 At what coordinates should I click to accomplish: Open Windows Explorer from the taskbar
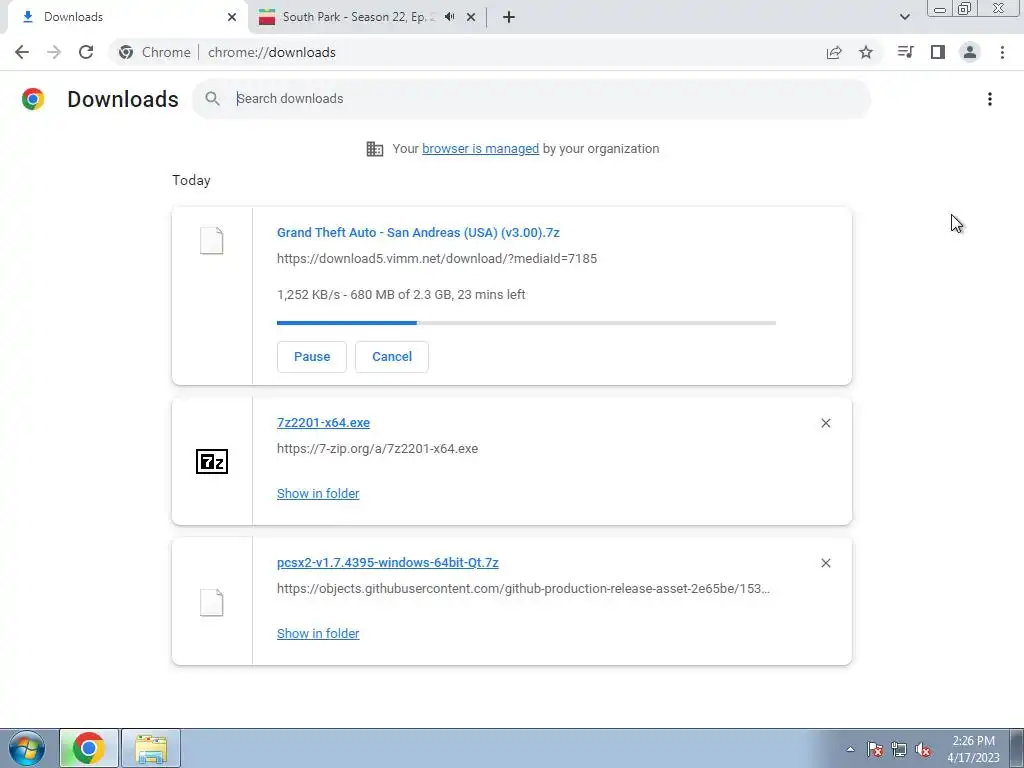(151, 748)
